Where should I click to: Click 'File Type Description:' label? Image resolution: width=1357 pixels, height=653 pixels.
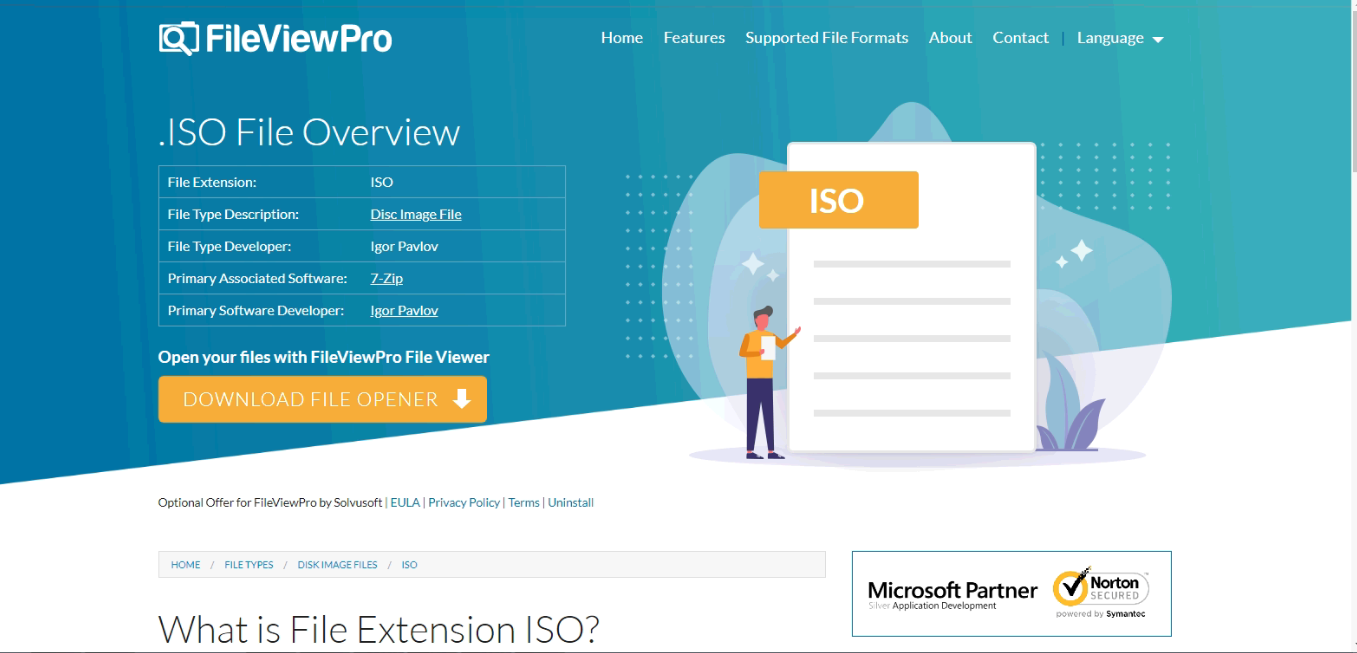coord(233,214)
